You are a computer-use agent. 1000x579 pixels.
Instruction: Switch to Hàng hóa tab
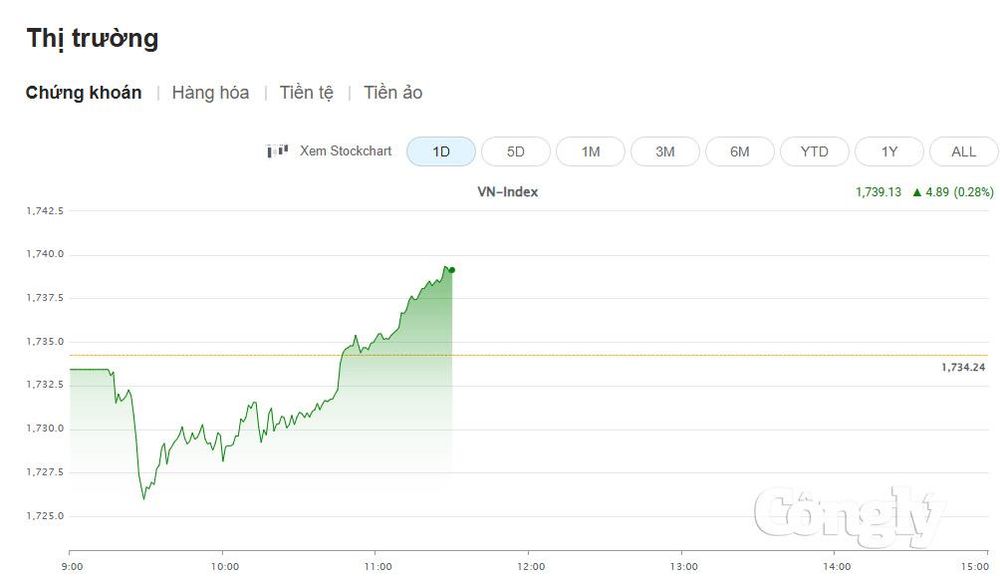tap(210, 93)
